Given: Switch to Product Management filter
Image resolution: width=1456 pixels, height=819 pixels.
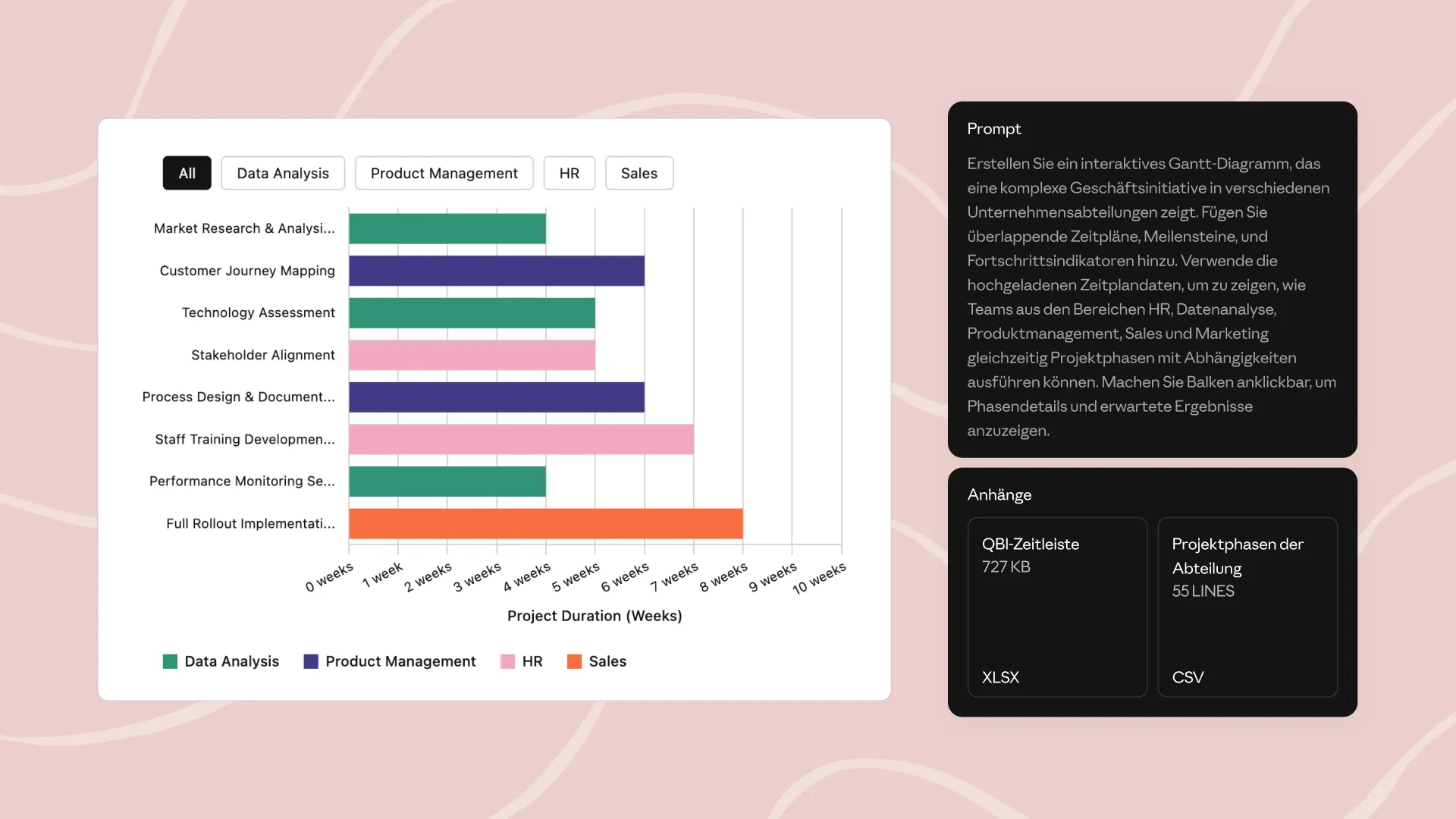Looking at the screenshot, I should tap(444, 173).
